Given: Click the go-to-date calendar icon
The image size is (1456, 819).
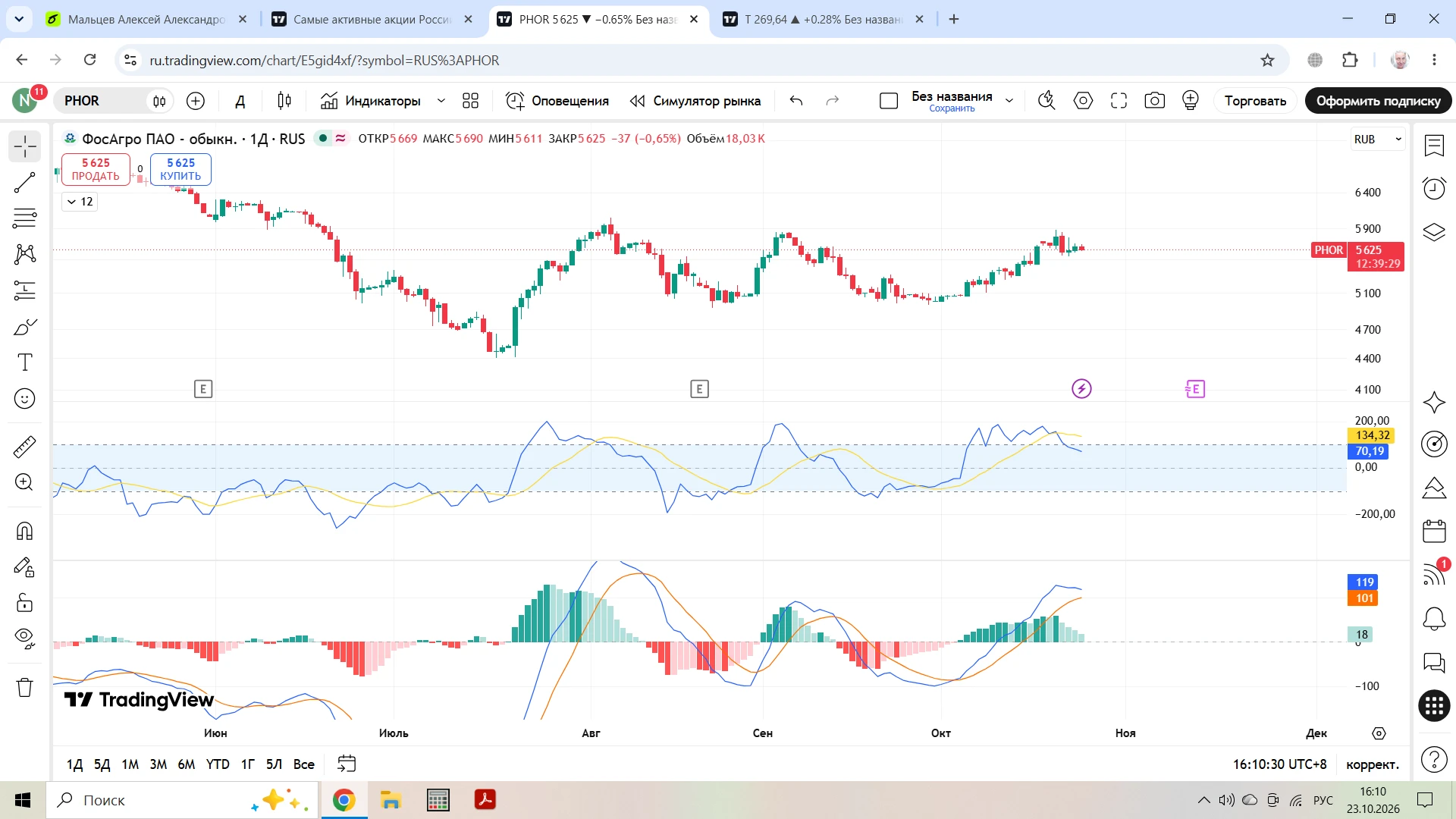Looking at the screenshot, I should pyautogui.click(x=346, y=764).
